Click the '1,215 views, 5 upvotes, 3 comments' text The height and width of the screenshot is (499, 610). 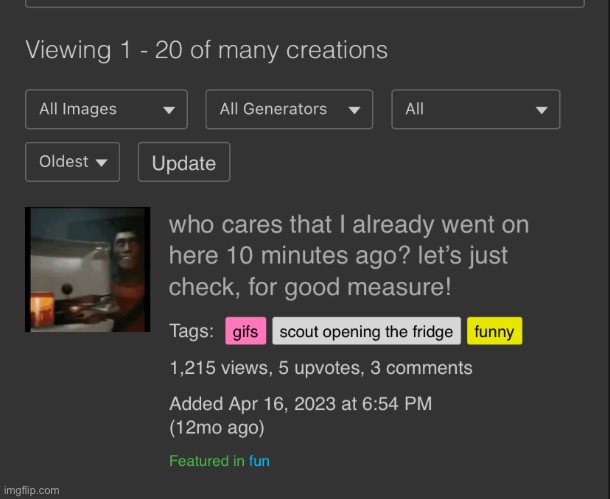pos(321,368)
